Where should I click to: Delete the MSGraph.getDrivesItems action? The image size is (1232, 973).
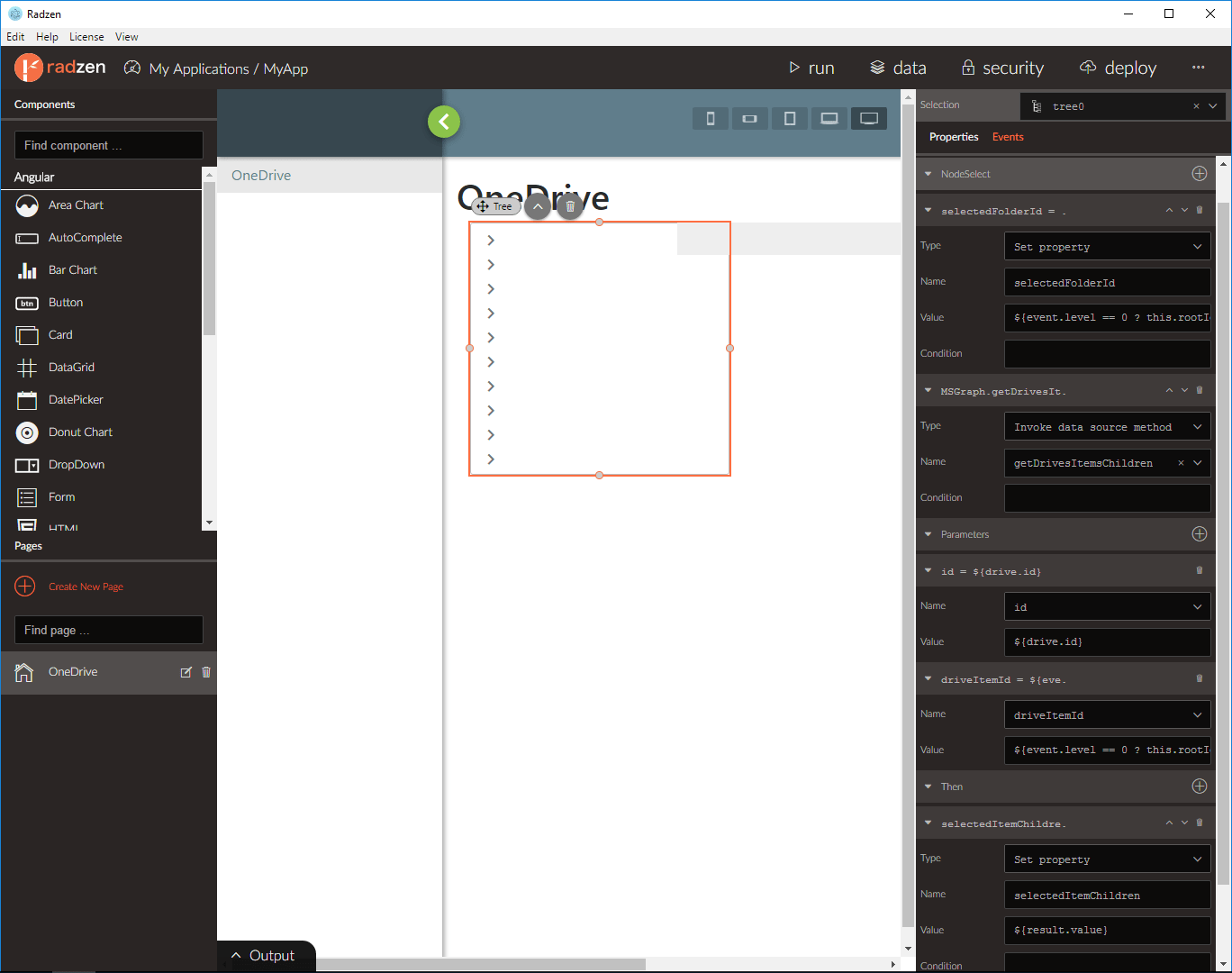[1200, 390]
